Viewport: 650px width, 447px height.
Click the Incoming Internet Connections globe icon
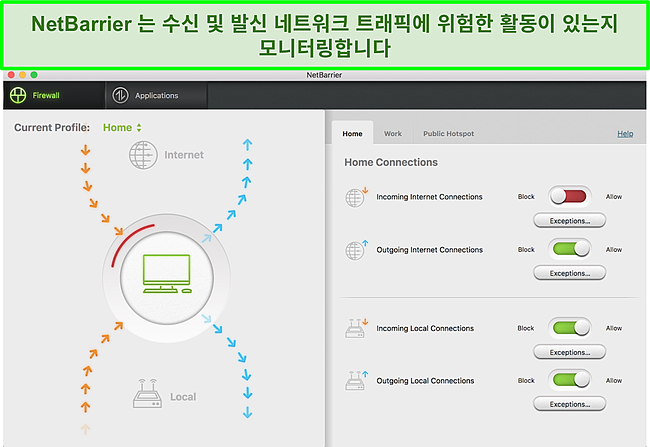tap(356, 197)
